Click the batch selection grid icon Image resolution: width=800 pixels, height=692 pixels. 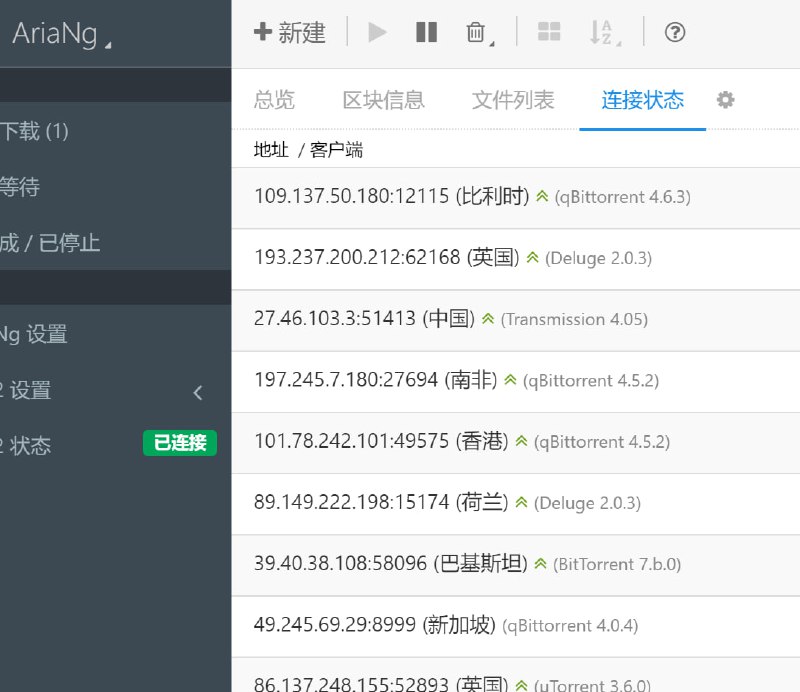click(x=549, y=33)
